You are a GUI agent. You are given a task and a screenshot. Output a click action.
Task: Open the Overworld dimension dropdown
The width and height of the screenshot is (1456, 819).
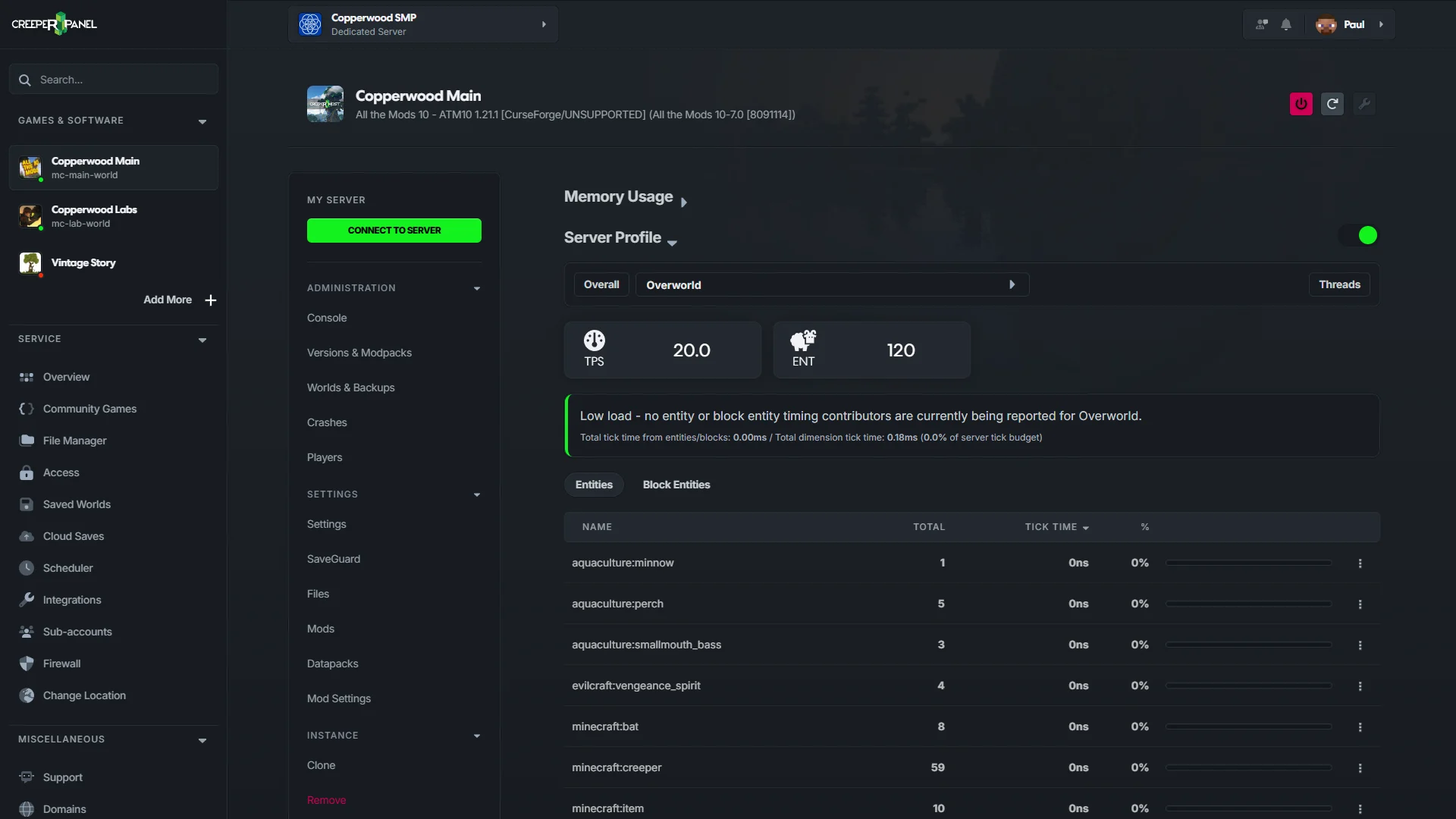tap(832, 284)
